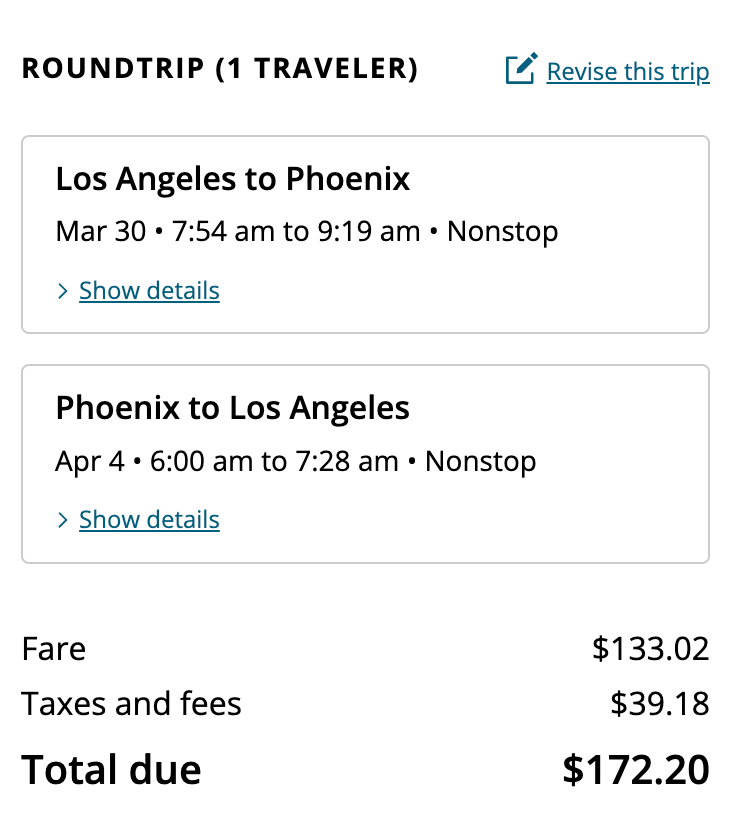This screenshot has height=822, width=739.
Task: Click the Taxes and fees label
Action: pos(131,704)
